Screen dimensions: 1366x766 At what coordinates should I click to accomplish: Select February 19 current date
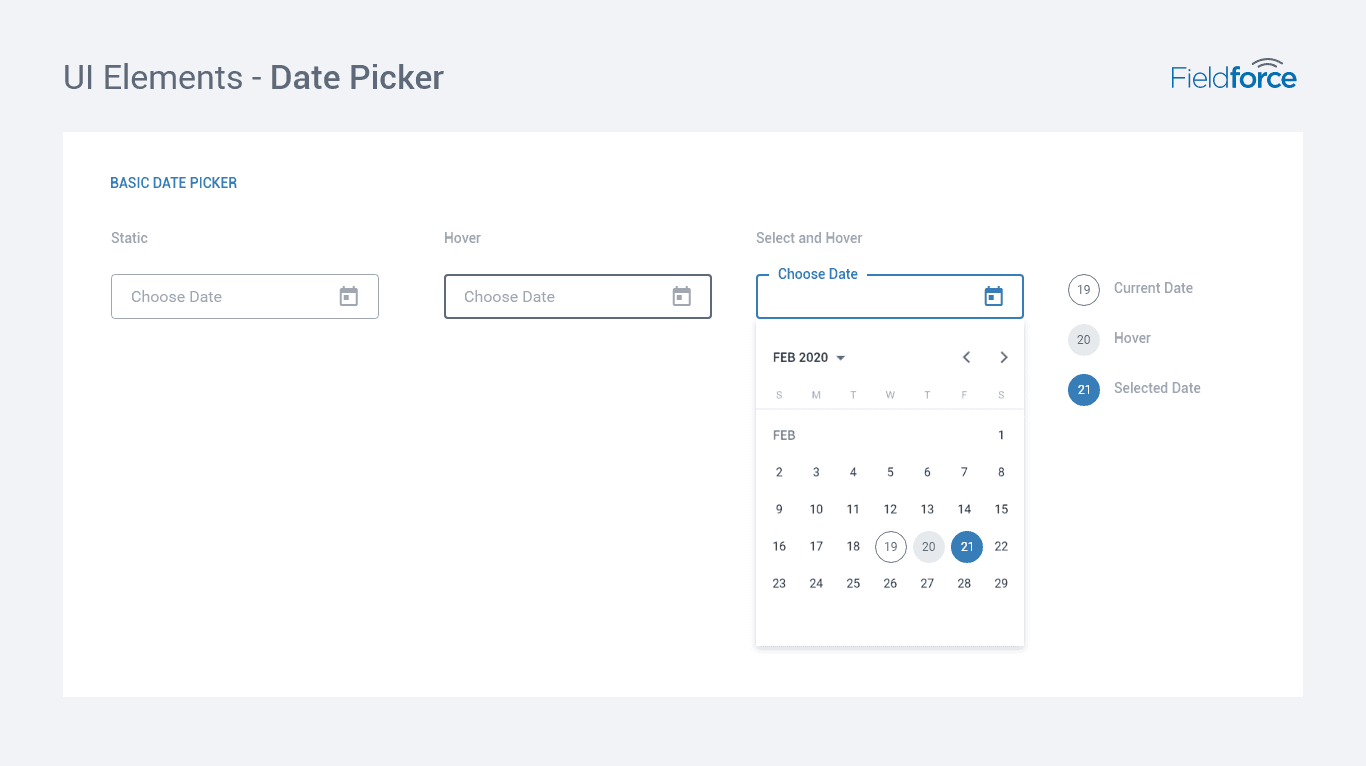(x=891, y=547)
